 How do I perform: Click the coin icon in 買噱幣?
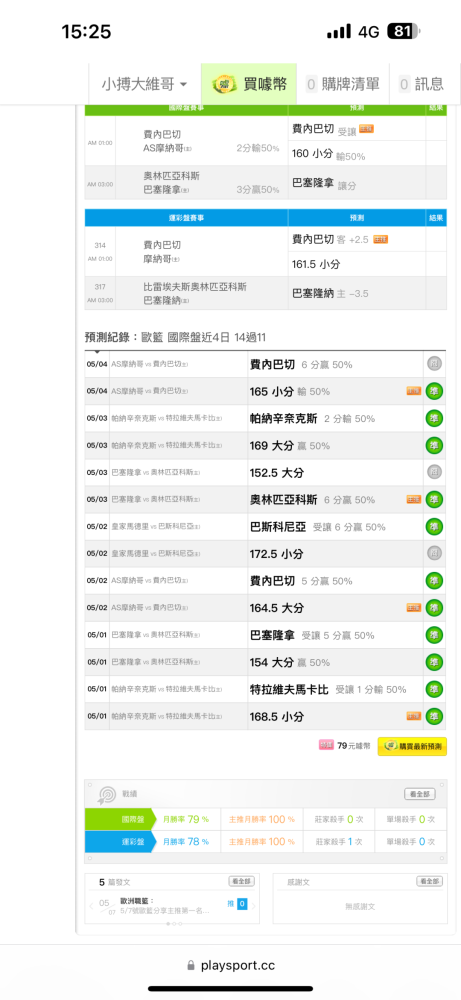click(223, 84)
